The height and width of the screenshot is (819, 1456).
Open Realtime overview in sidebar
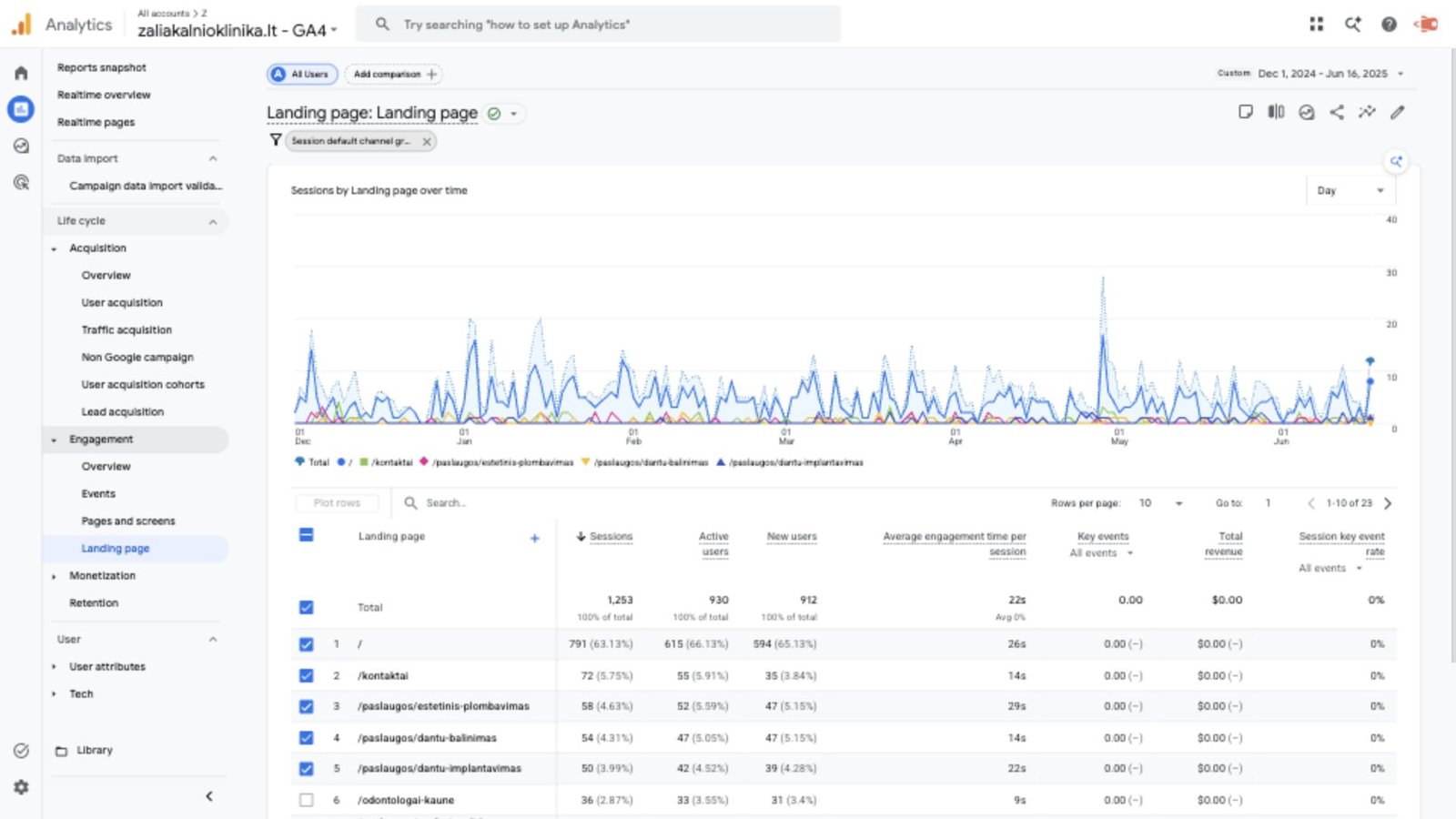tap(104, 95)
